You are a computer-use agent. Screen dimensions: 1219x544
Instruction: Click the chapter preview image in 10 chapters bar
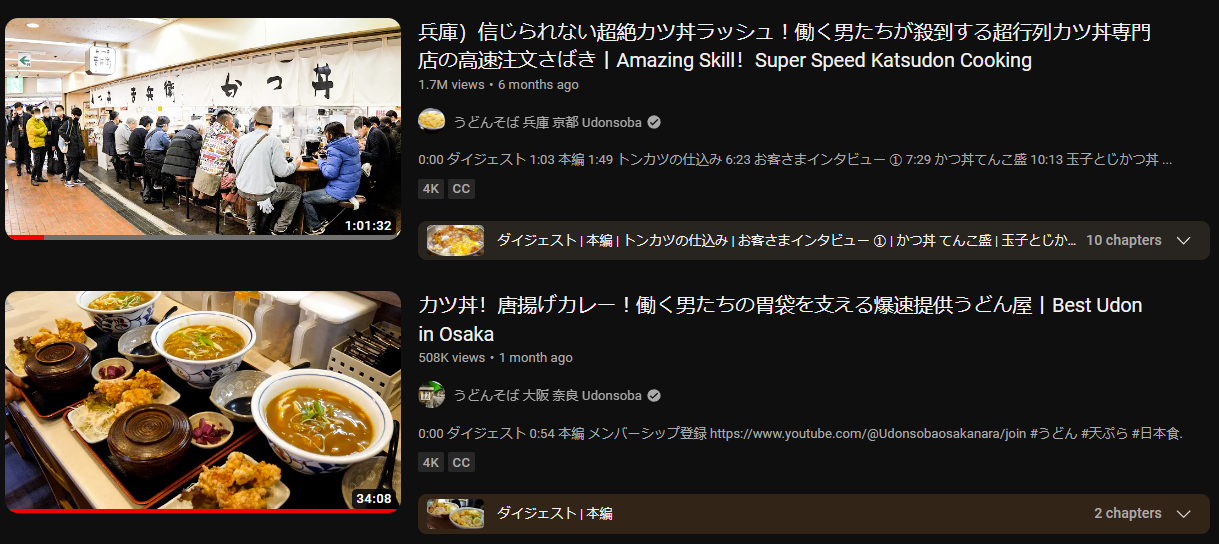tap(455, 241)
